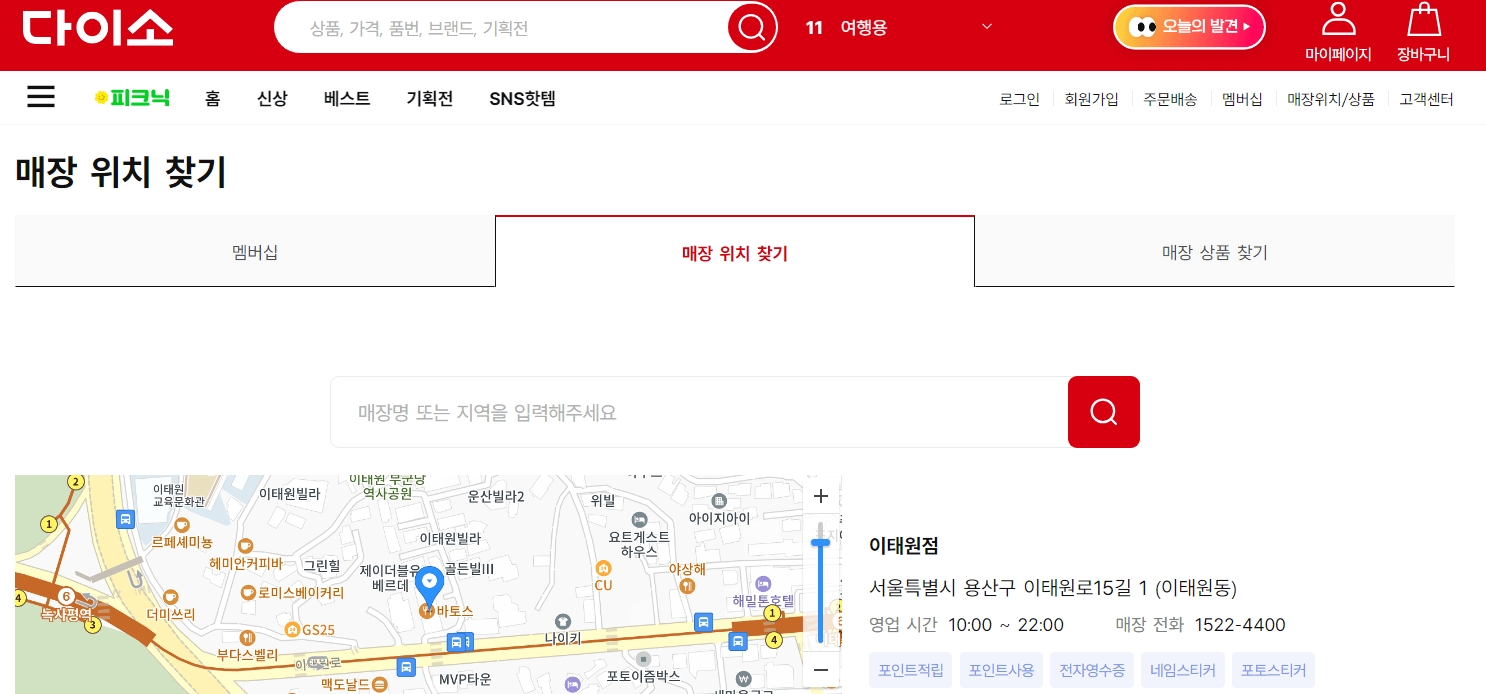The width and height of the screenshot is (1486, 694).
Task: Open the hamburger menu icon
Action: (x=41, y=97)
